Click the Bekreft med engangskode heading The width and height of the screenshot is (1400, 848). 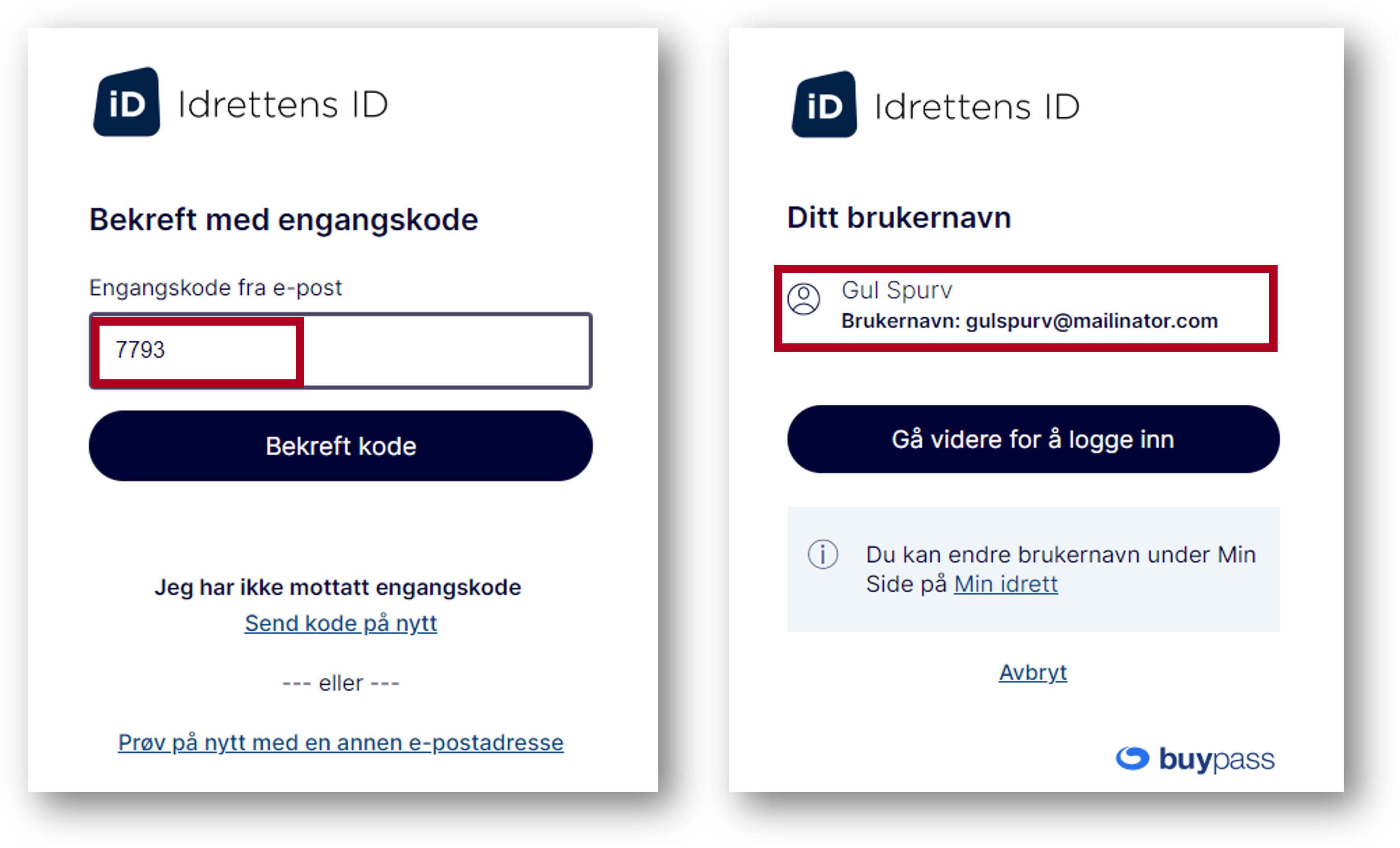(284, 220)
